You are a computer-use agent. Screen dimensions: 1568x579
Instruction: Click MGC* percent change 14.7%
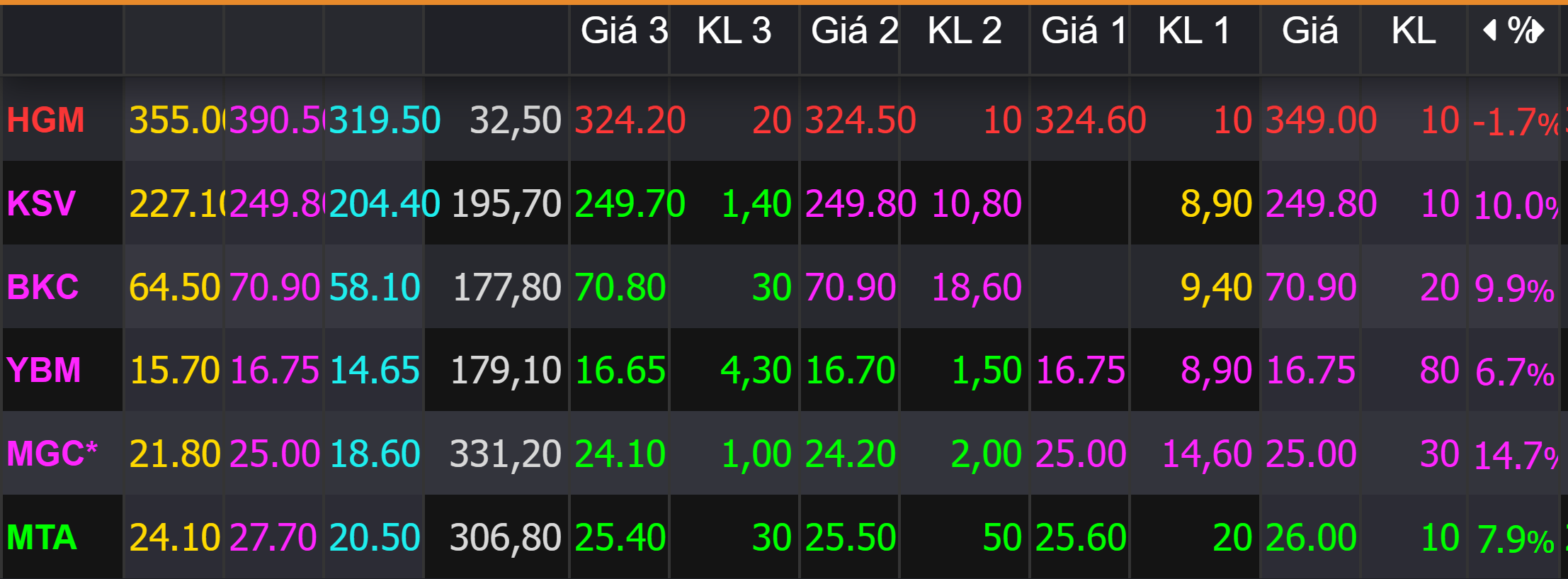(x=1515, y=455)
